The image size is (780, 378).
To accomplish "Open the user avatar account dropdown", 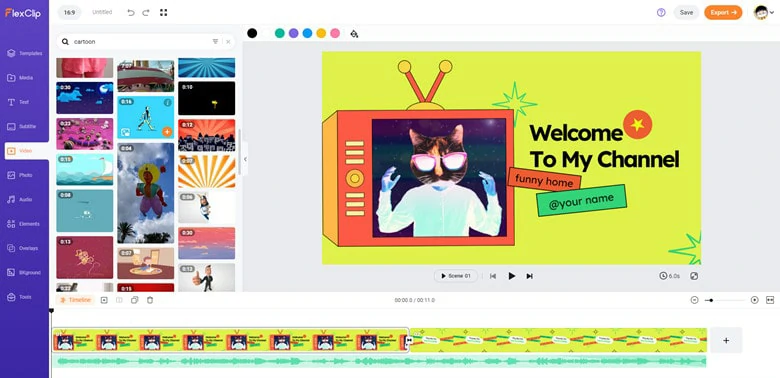I will pos(764,12).
